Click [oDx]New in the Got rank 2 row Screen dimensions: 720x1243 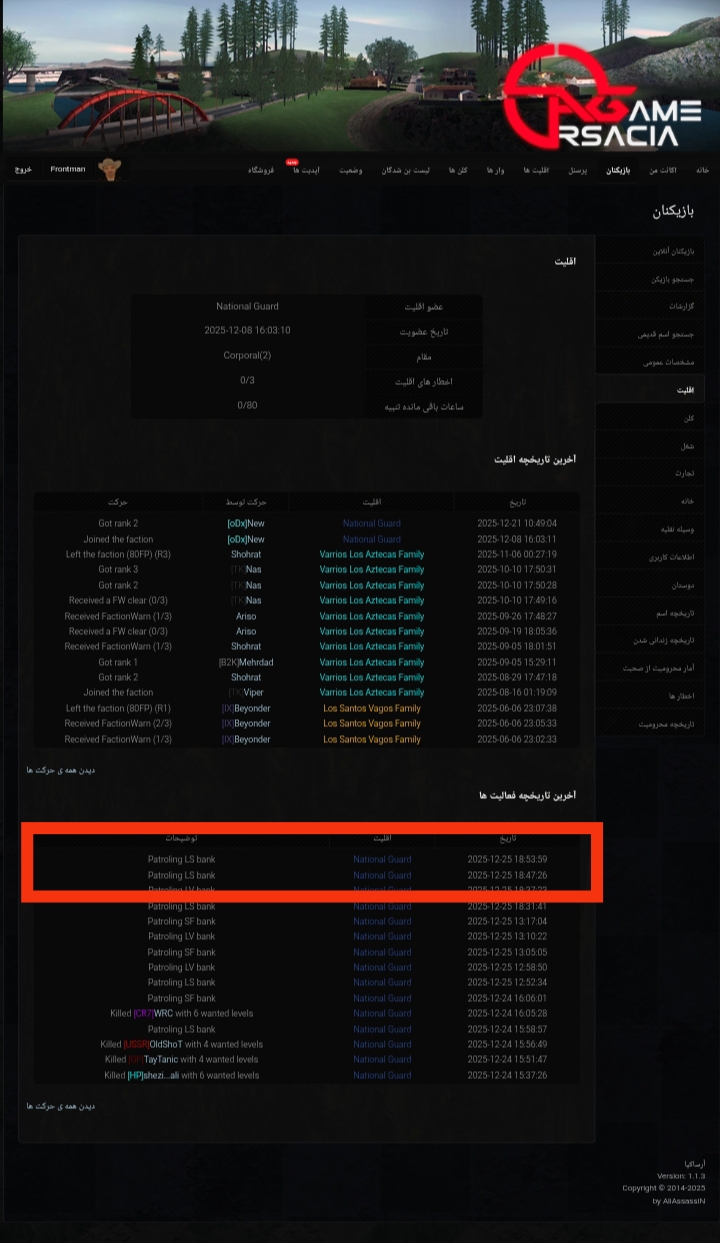246,523
